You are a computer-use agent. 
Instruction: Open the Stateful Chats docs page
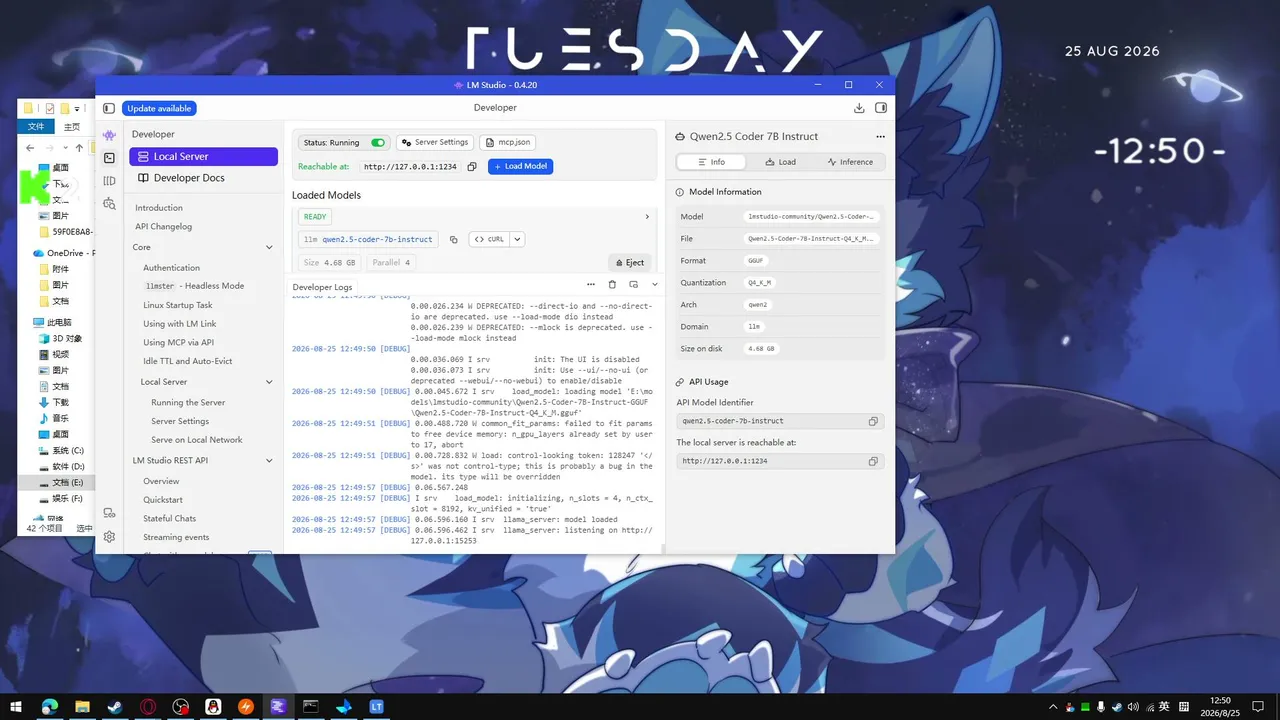(x=170, y=519)
